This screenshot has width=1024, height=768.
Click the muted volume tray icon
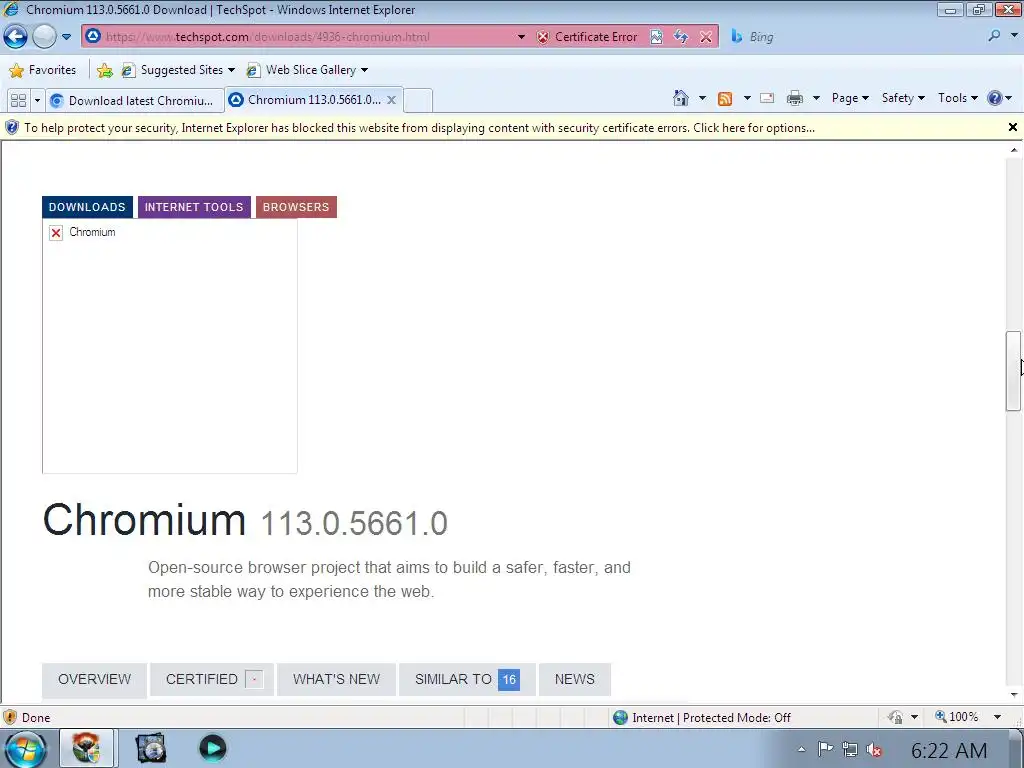click(x=874, y=750)
